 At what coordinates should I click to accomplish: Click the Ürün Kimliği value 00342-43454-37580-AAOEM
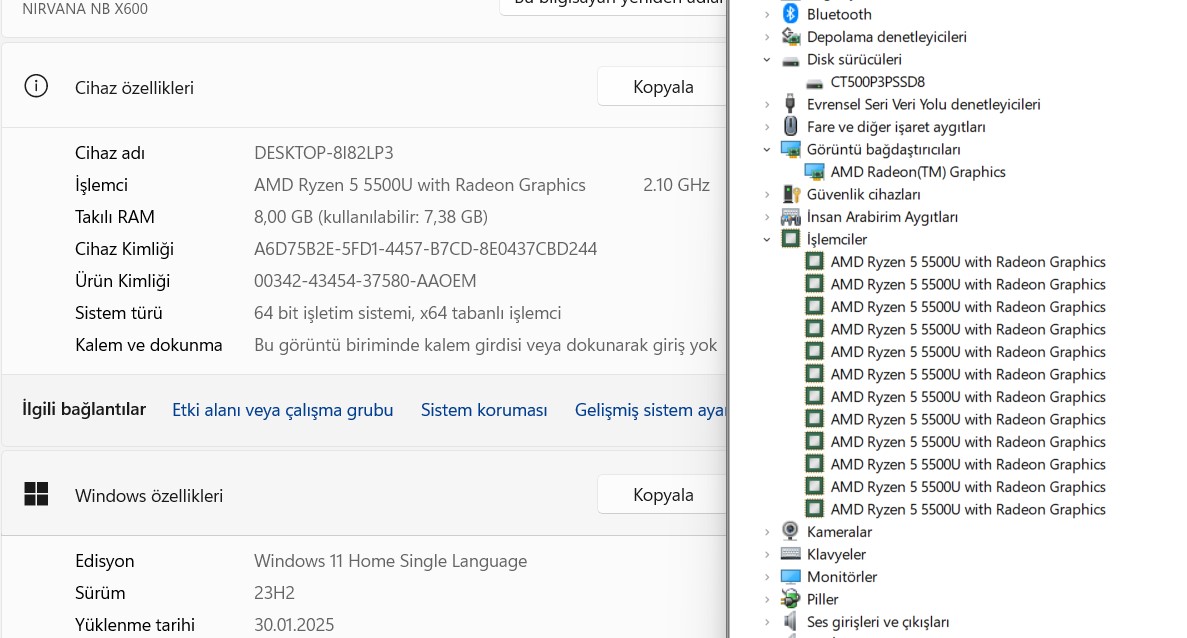click(365, 281)
